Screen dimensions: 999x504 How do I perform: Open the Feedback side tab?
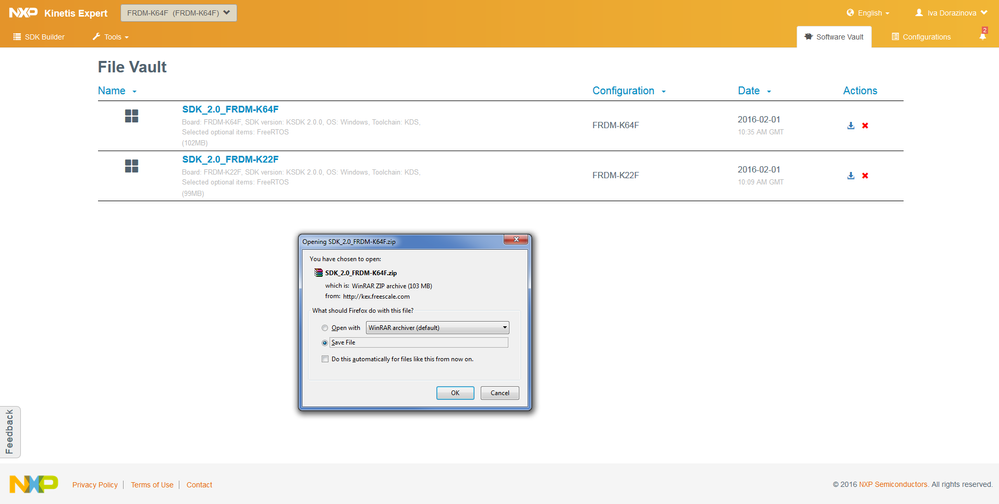(x=10, y=431)
